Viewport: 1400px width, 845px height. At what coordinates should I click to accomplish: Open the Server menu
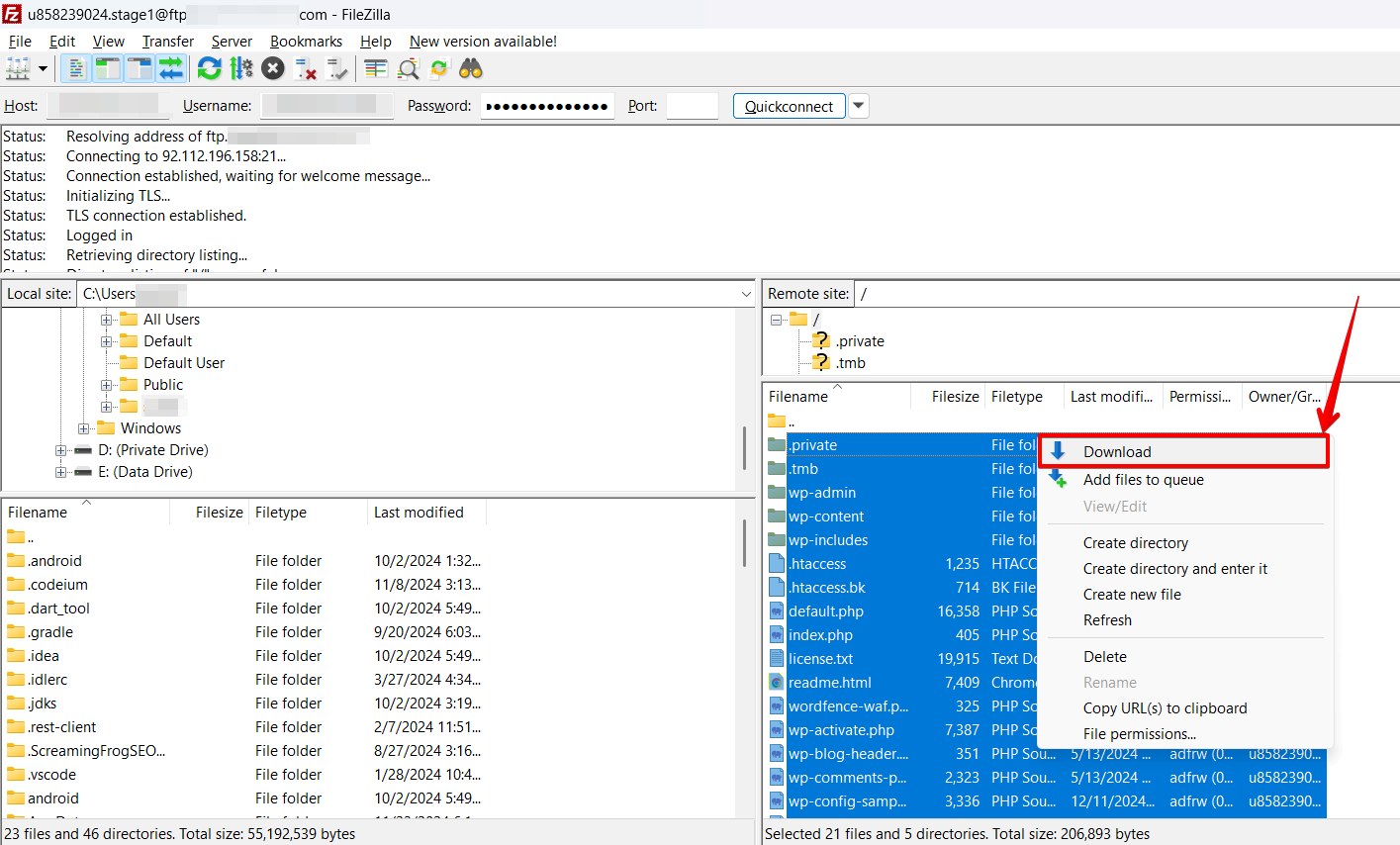[x=232, y=42]
